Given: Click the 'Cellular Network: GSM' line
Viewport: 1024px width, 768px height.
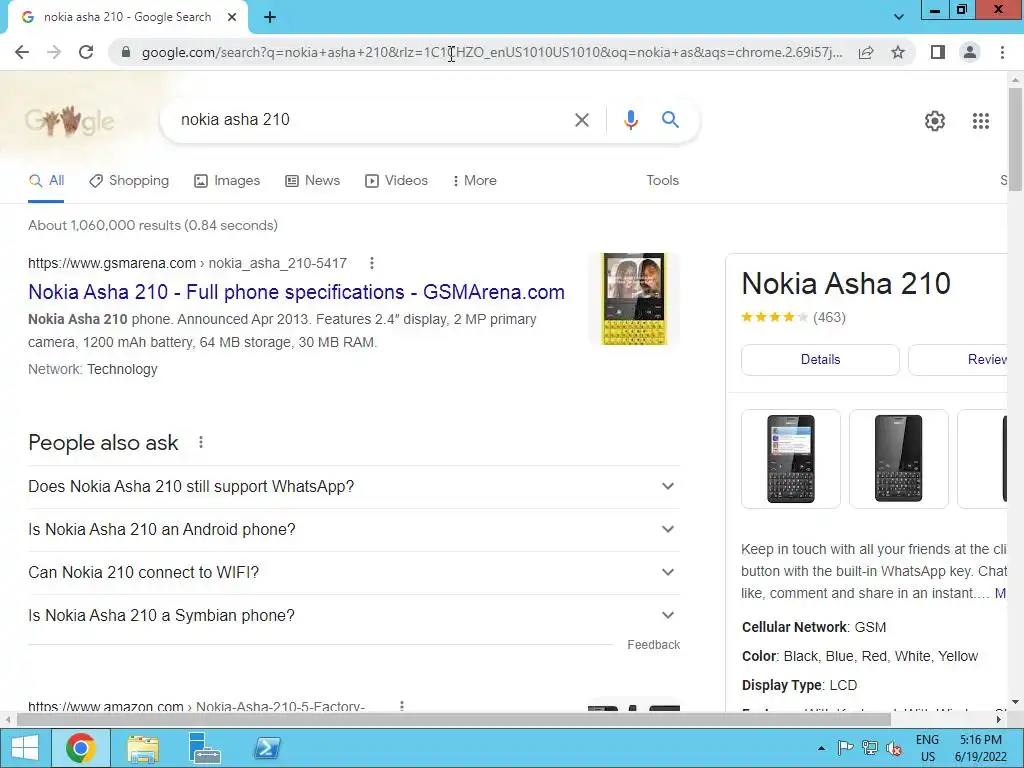Looking at the screenshot, I should pyautogui.click(x=814, y=628).
